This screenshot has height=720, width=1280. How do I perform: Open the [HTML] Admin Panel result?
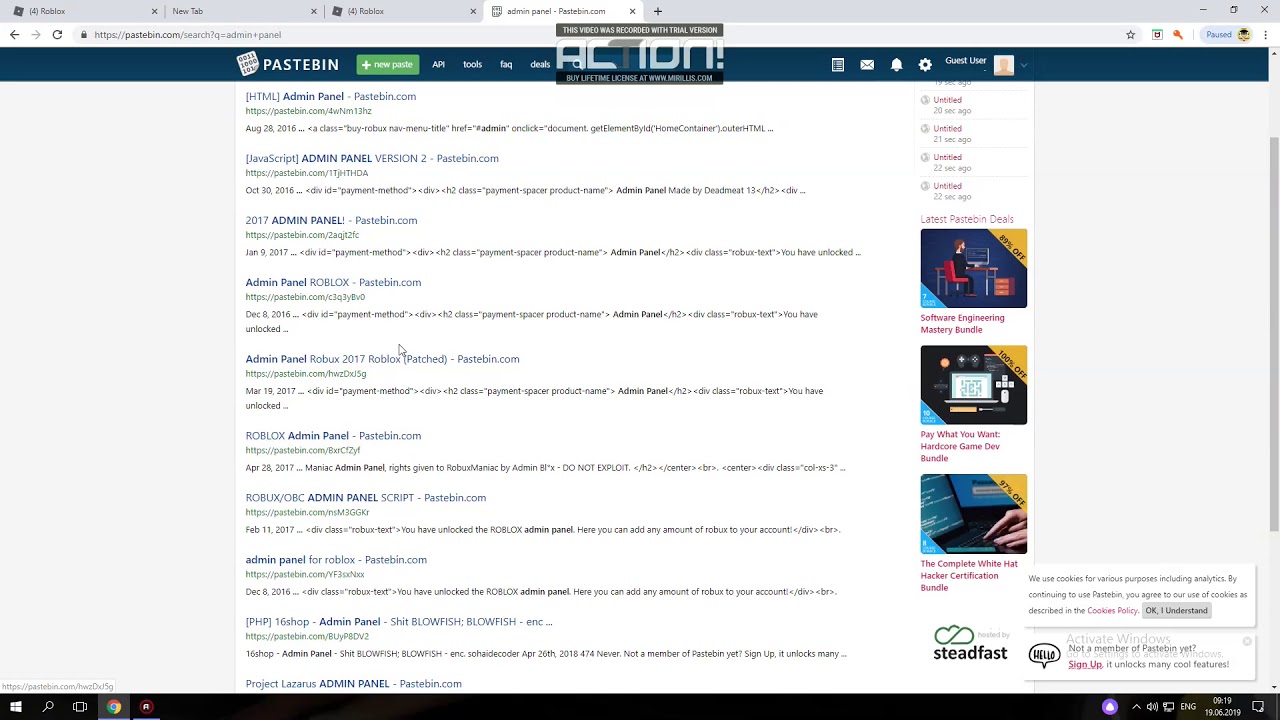[x=331, y=96]
